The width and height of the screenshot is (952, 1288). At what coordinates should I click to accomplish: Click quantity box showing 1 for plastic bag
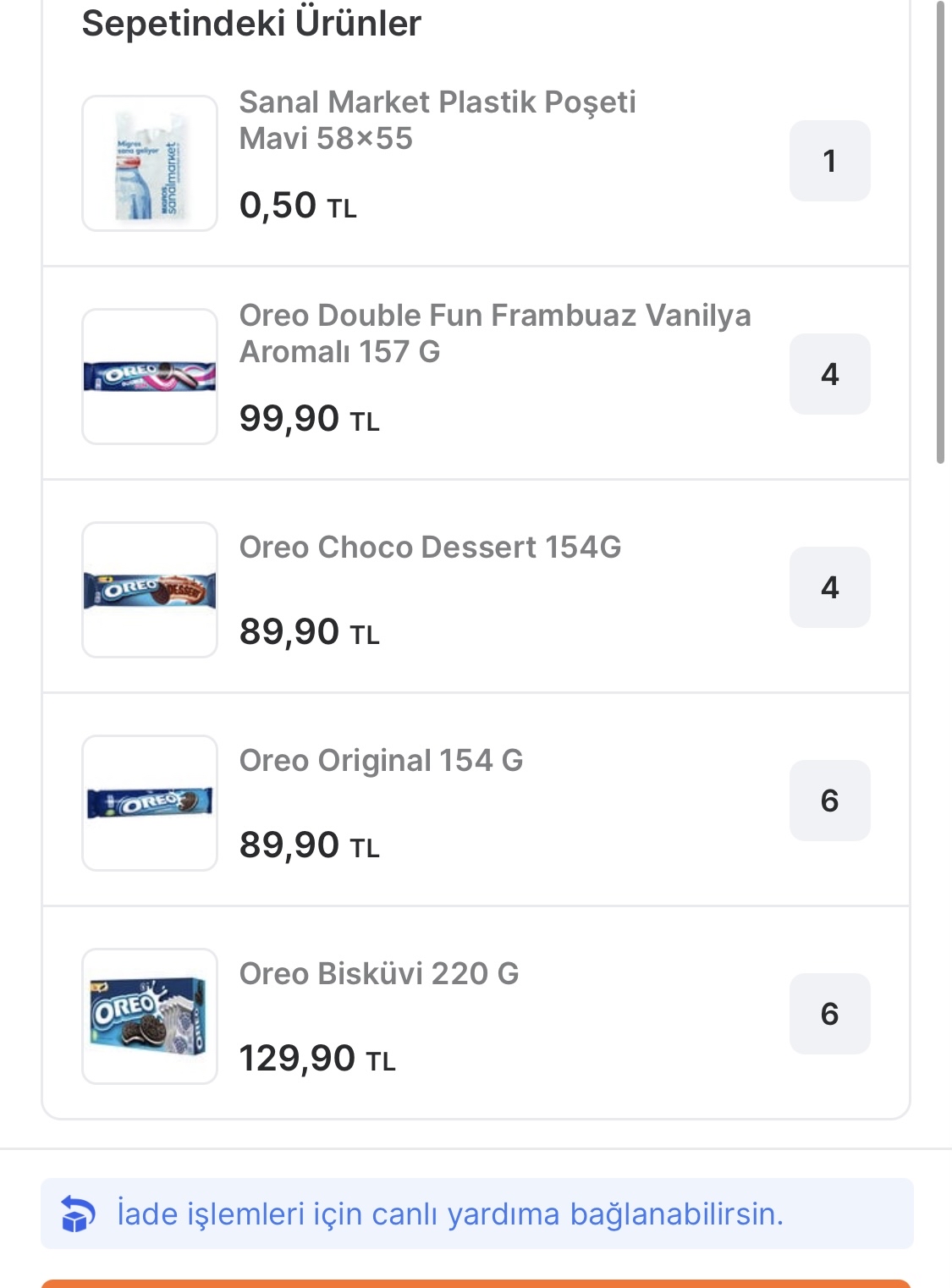pos(829,161)
